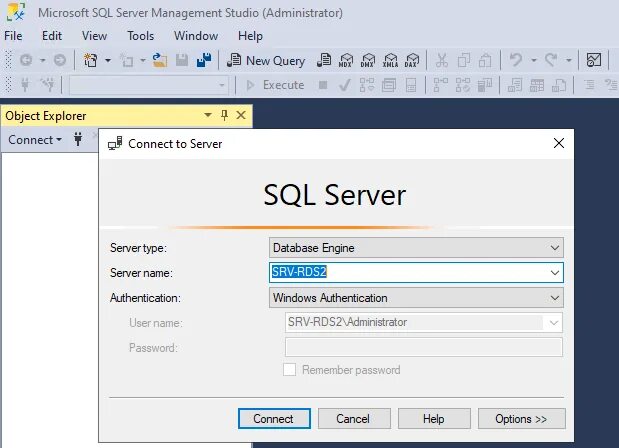Pin the Object Explorer panel

[224, 115]
